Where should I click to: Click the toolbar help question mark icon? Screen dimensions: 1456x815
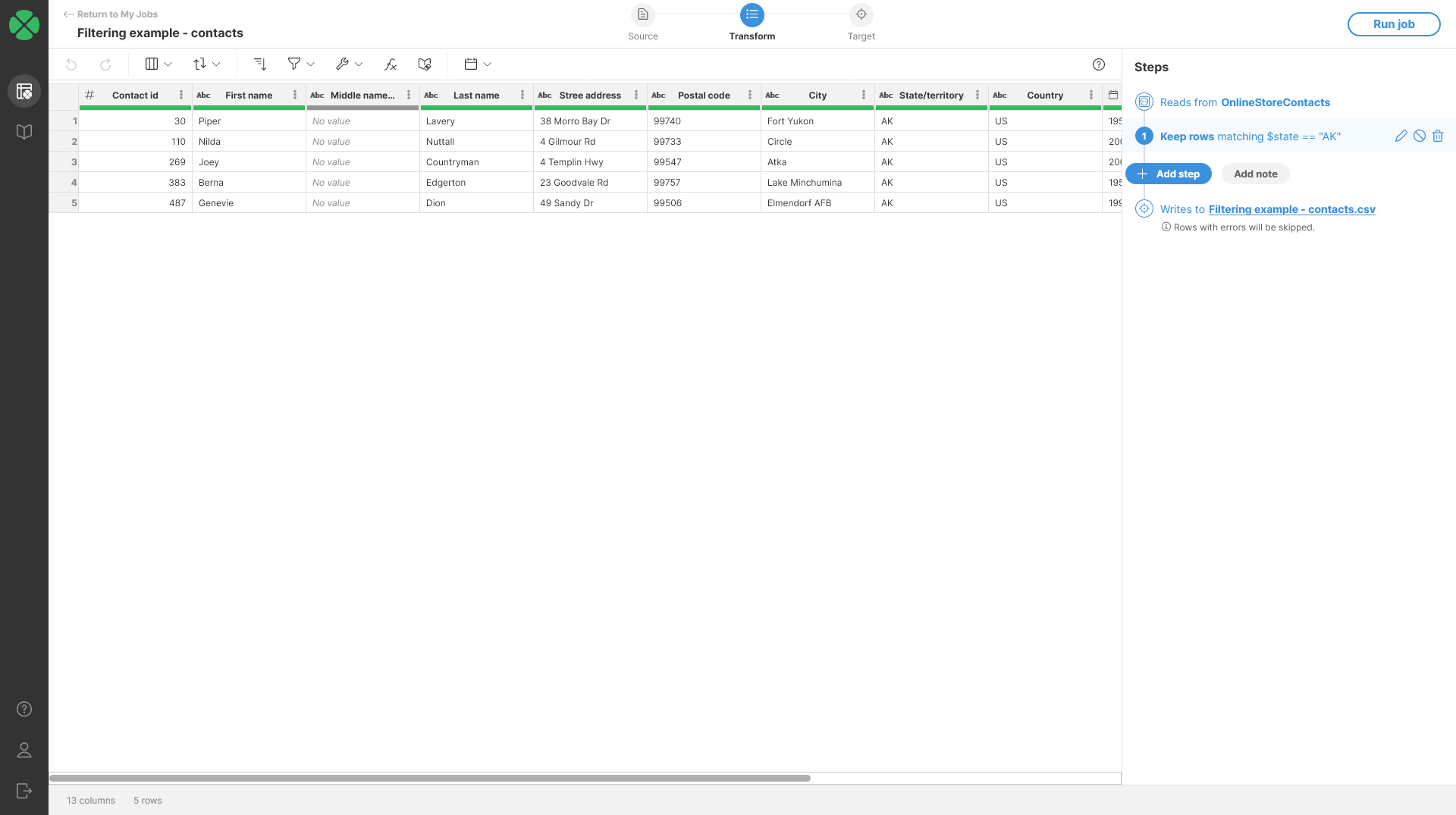click(x=1099, y=64)
